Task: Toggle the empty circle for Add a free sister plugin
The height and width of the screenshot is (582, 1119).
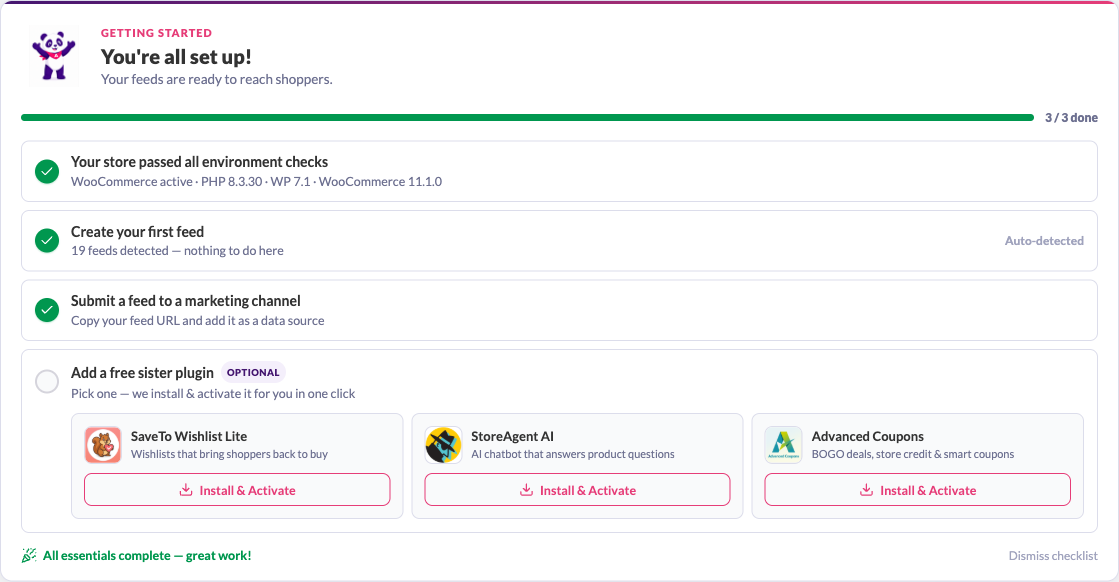Action: (47, 382)
